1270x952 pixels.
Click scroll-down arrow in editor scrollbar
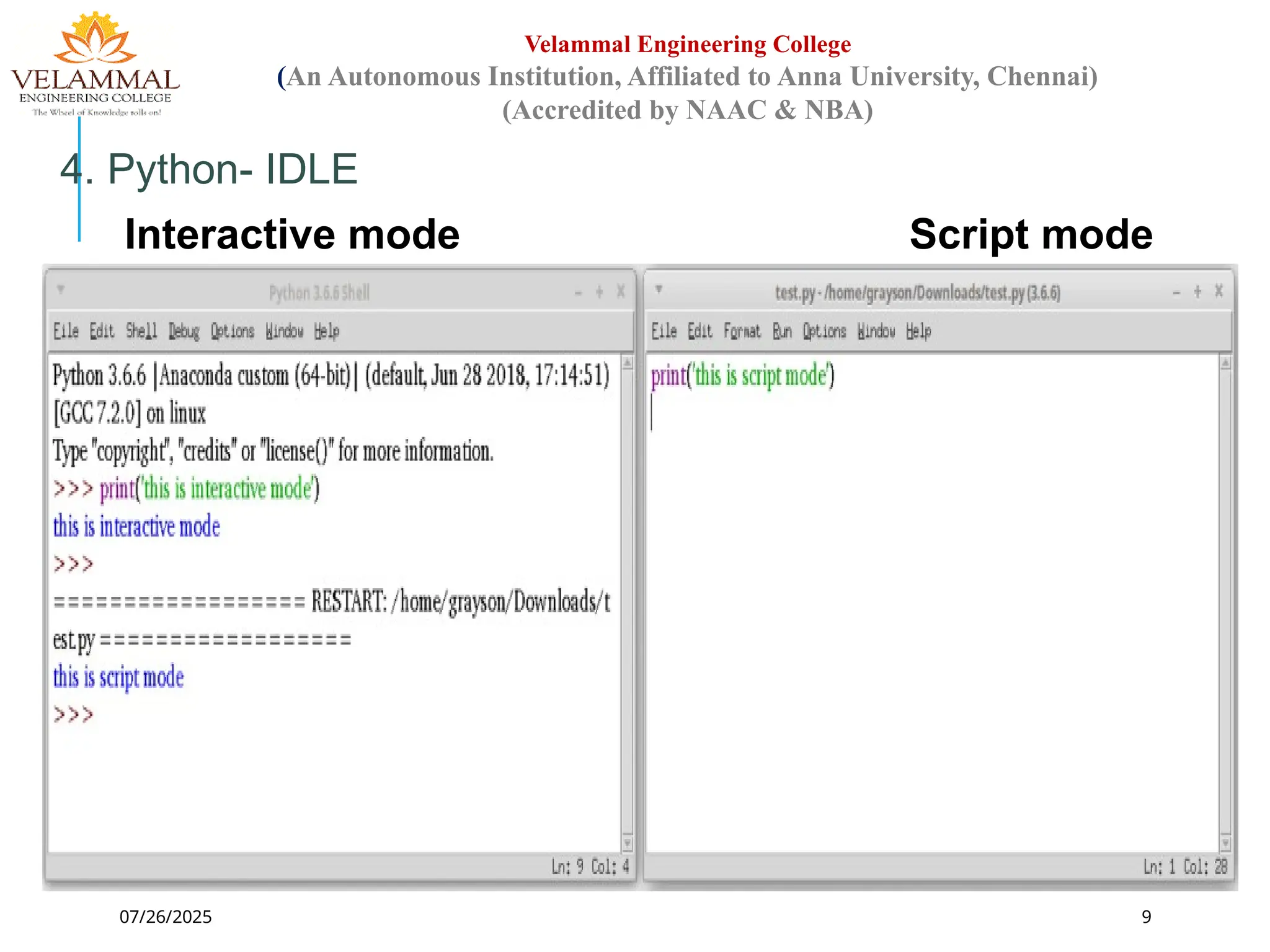(x=1225, y=844)
